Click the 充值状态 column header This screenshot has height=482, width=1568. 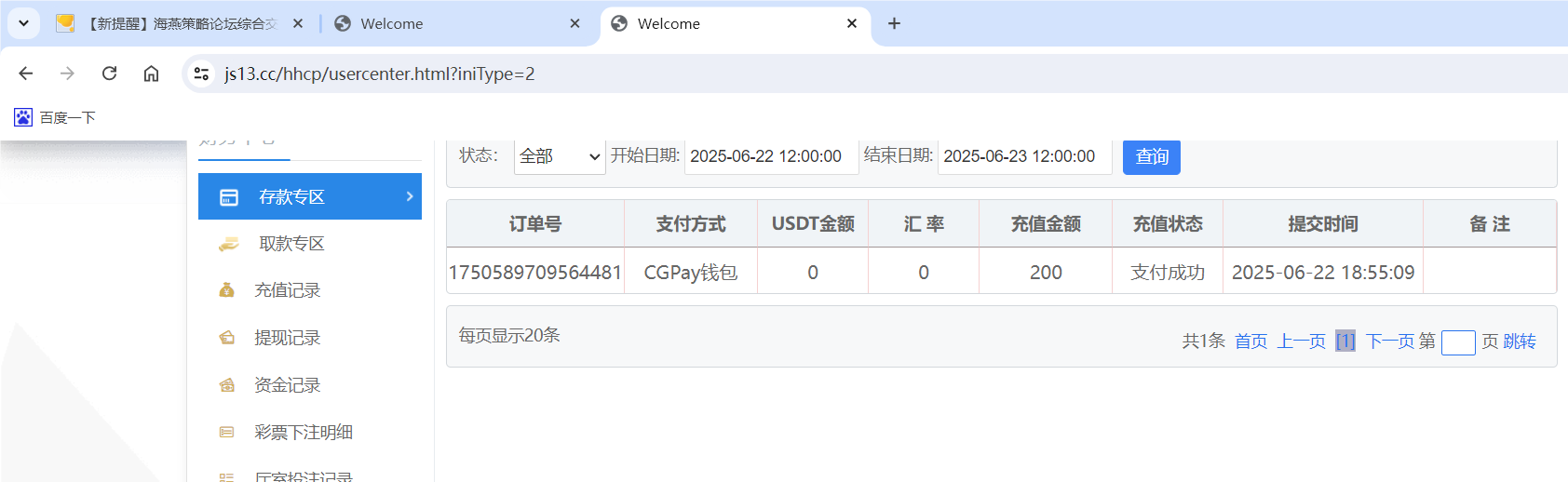[x=1168, y=224]
